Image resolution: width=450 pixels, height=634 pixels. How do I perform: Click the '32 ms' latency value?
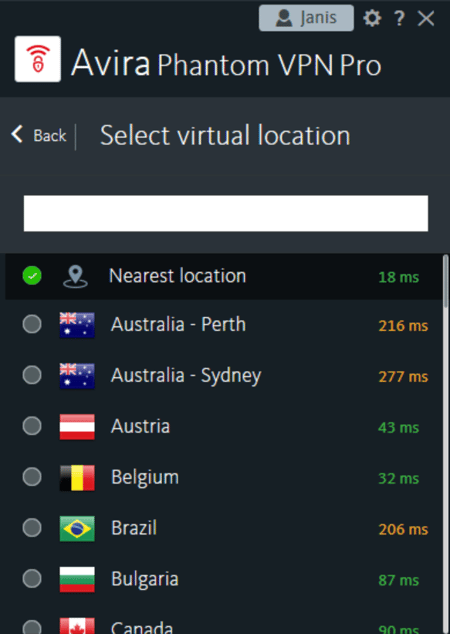[x=399, y=479]
